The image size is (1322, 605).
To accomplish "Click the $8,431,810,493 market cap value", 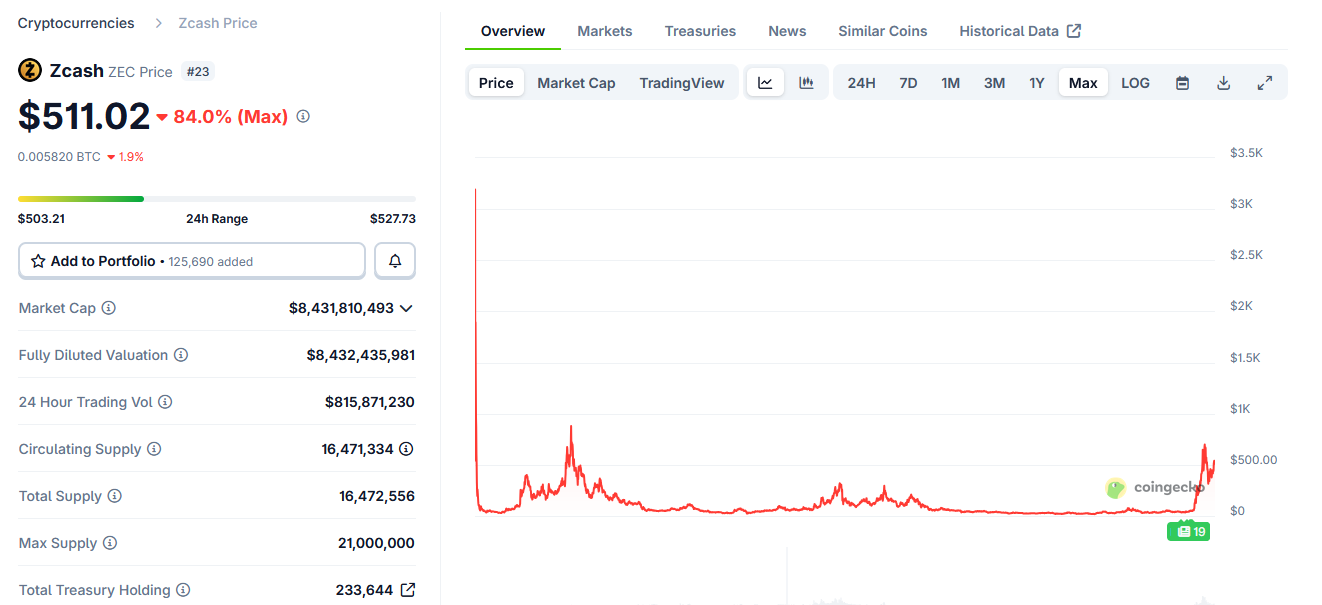I will point(341,308).
